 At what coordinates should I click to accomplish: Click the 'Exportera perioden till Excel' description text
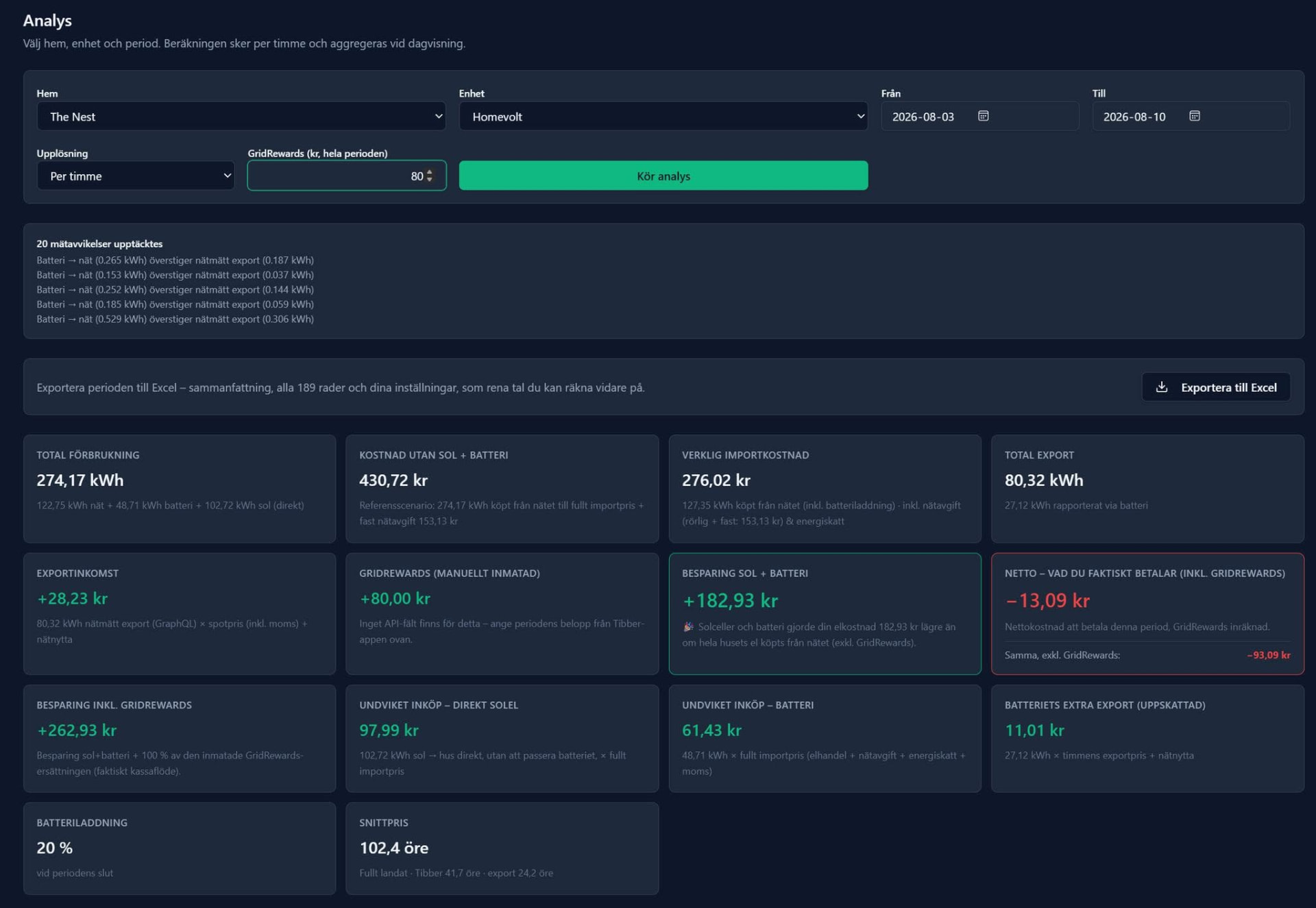341,388
